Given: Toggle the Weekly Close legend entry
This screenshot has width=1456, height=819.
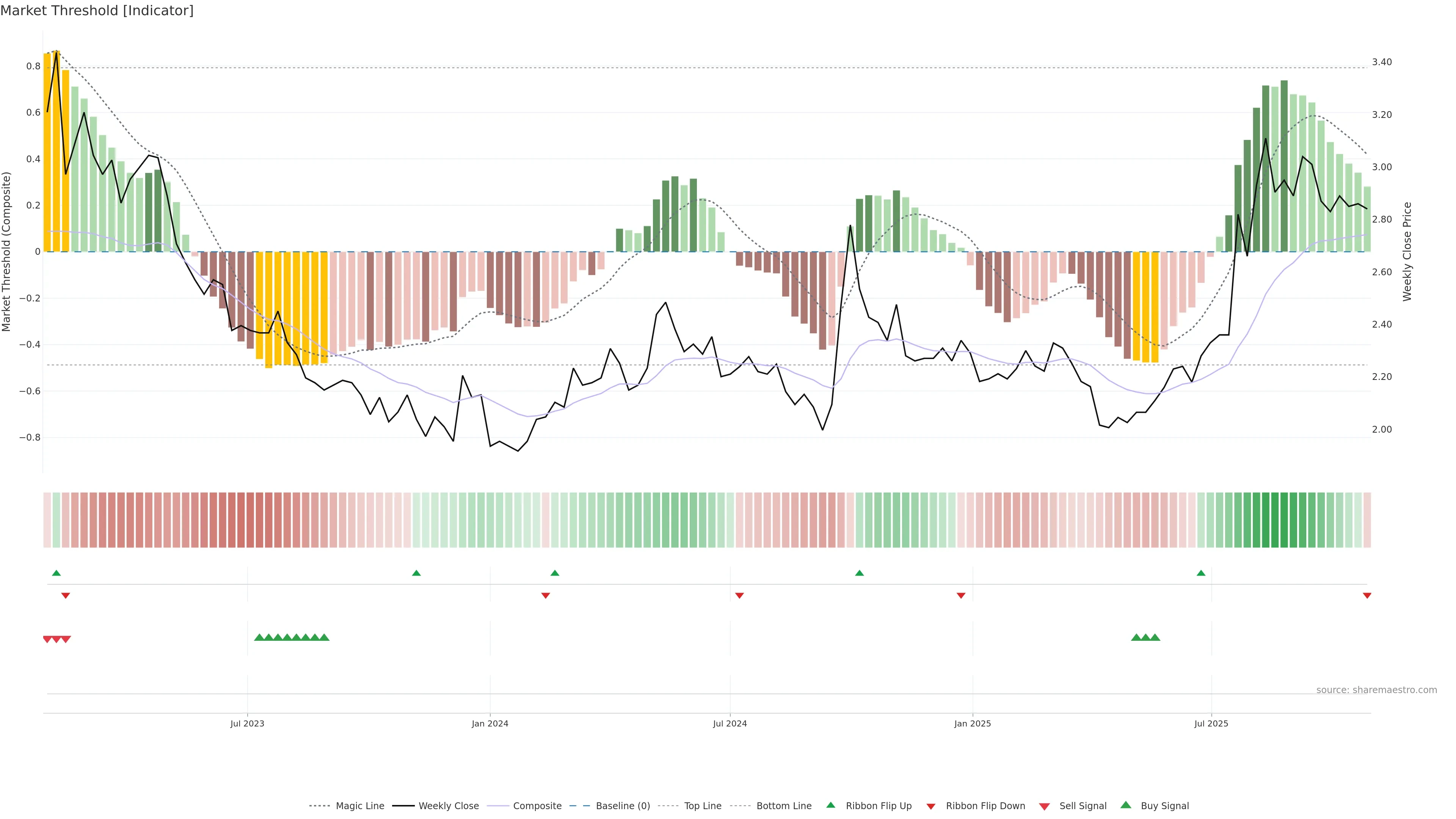Looking at the screenshot, I should [448, 805].
